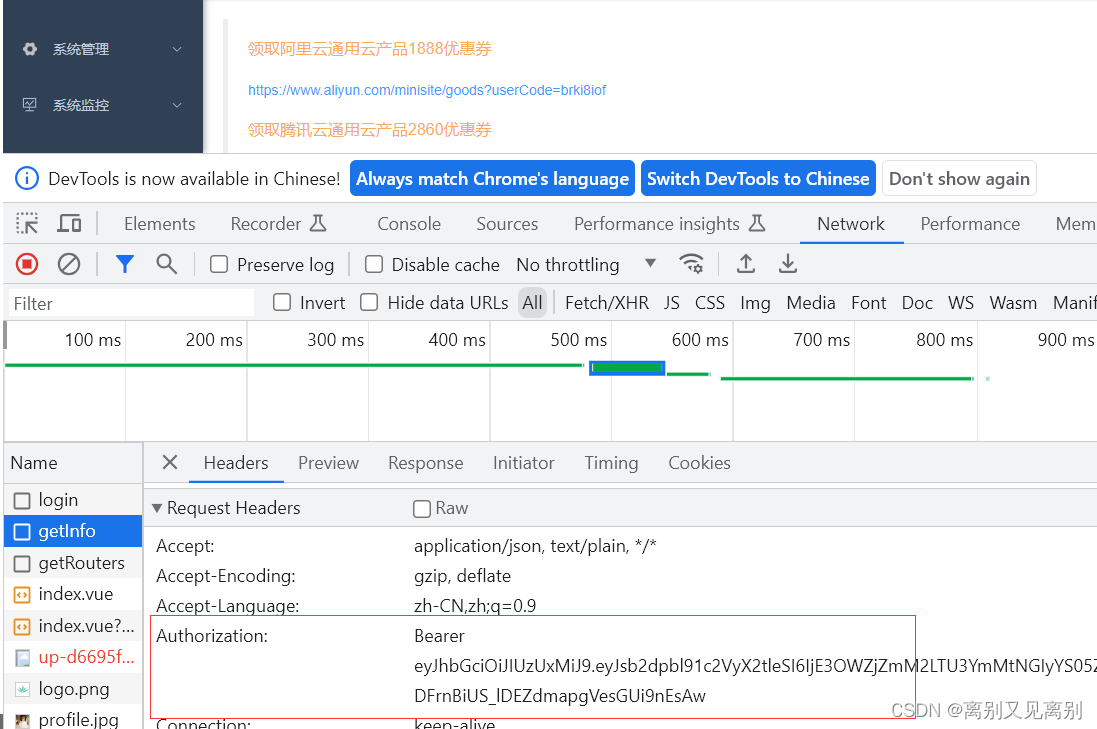1097x729 pixels.
Task: Stop recording network log
Action: [27, 264]
